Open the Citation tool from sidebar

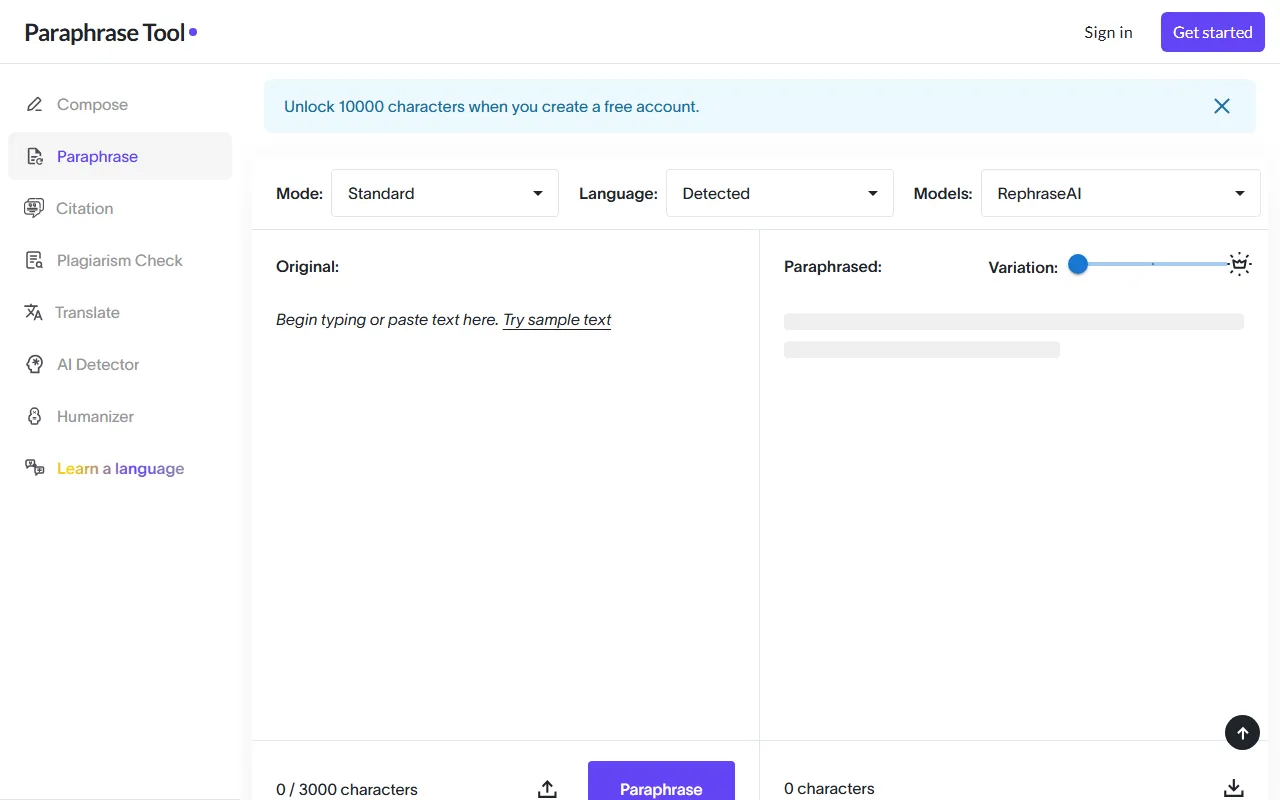84,208
